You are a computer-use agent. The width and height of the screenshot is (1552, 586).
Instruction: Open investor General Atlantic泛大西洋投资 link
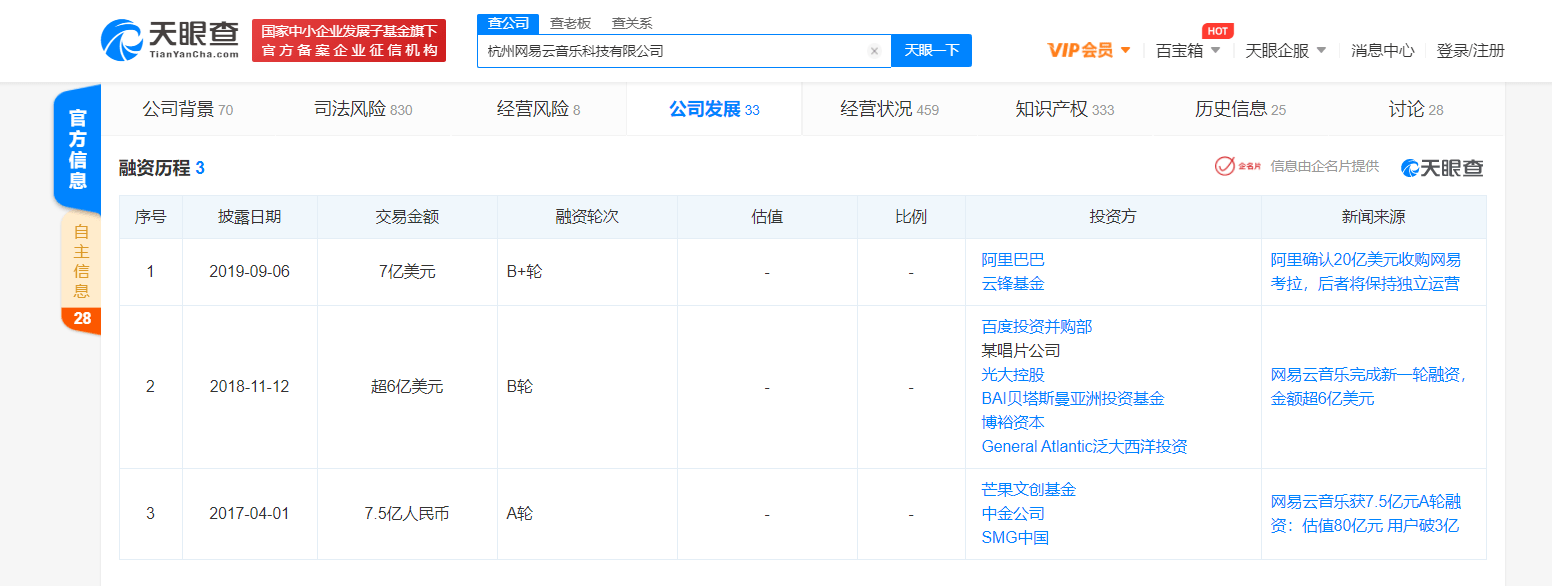[1084, 447]
